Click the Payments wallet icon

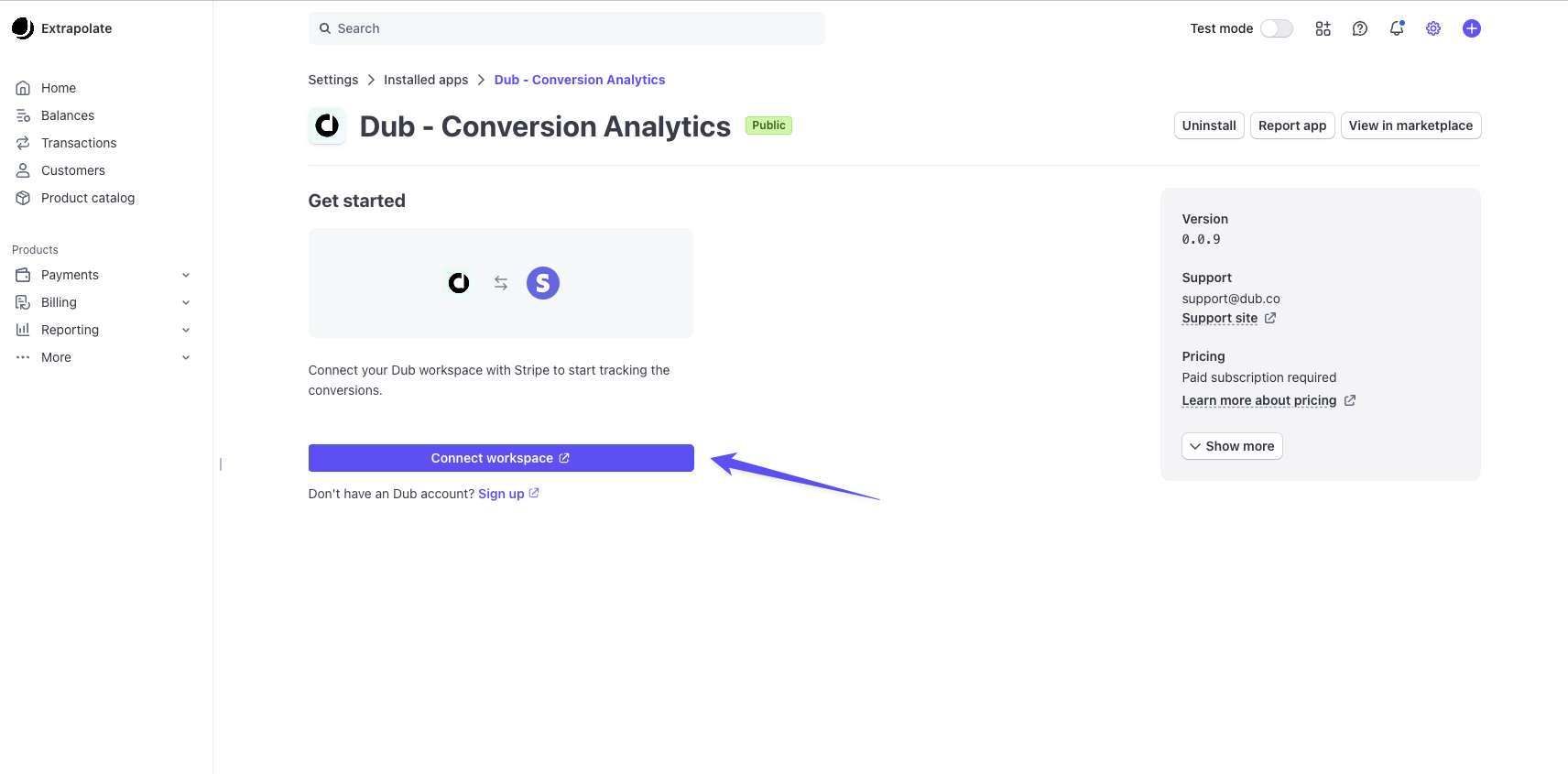23,275
